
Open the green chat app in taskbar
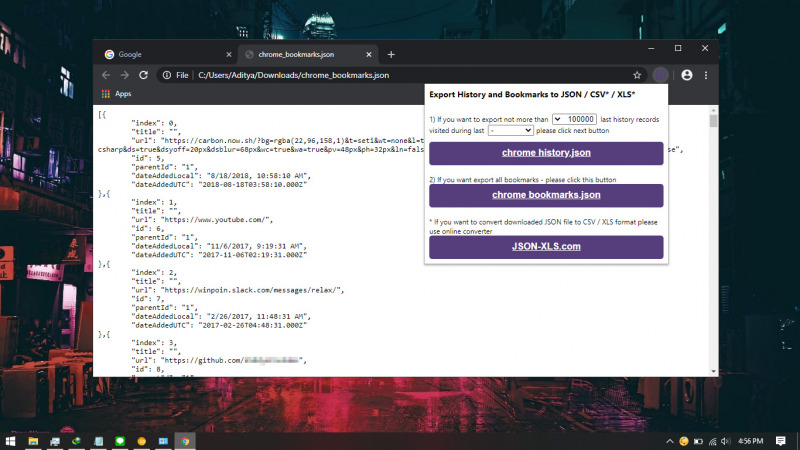(120, 441)
